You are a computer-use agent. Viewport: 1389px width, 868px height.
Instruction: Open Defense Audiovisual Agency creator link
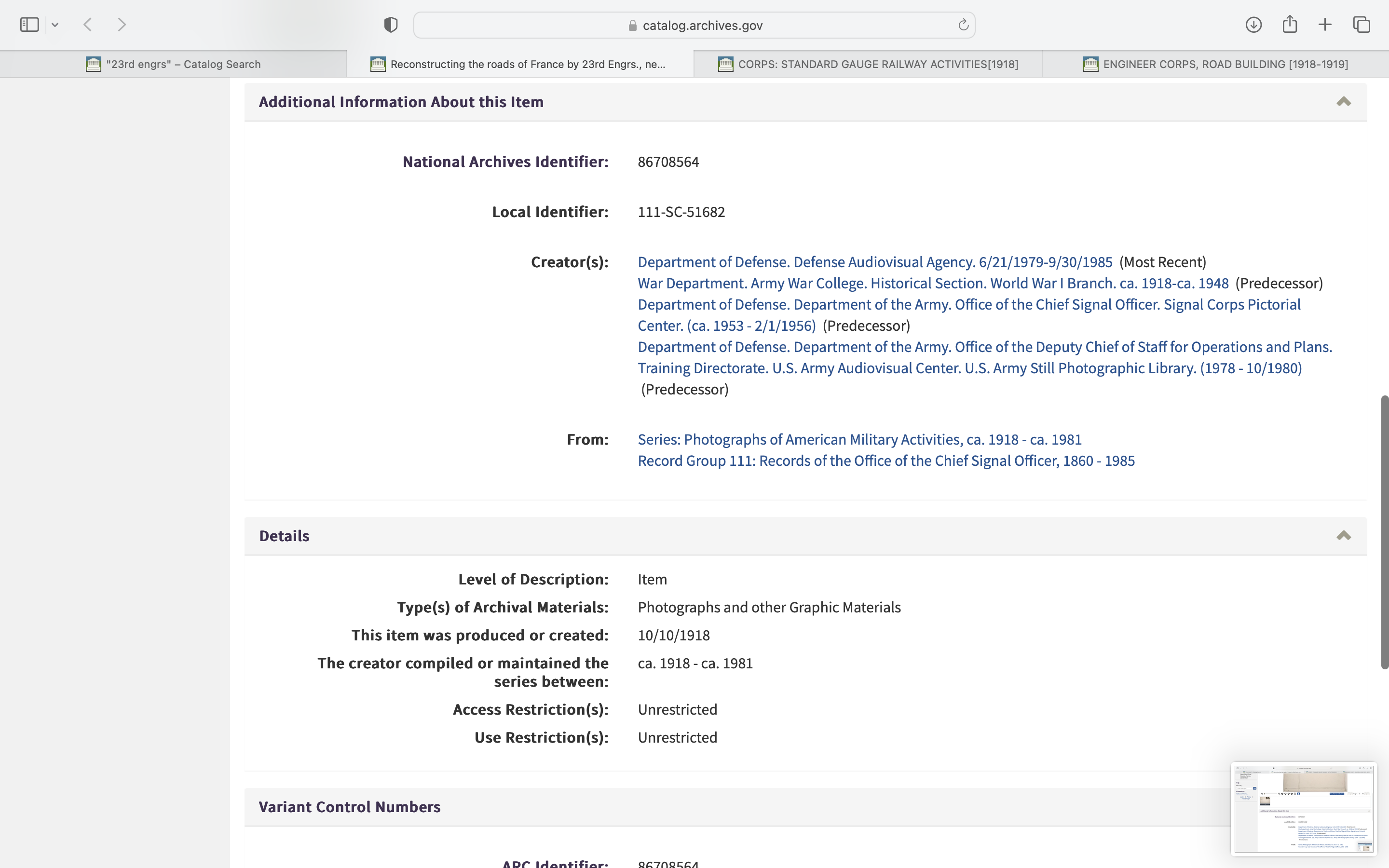[x=875, y=262]
